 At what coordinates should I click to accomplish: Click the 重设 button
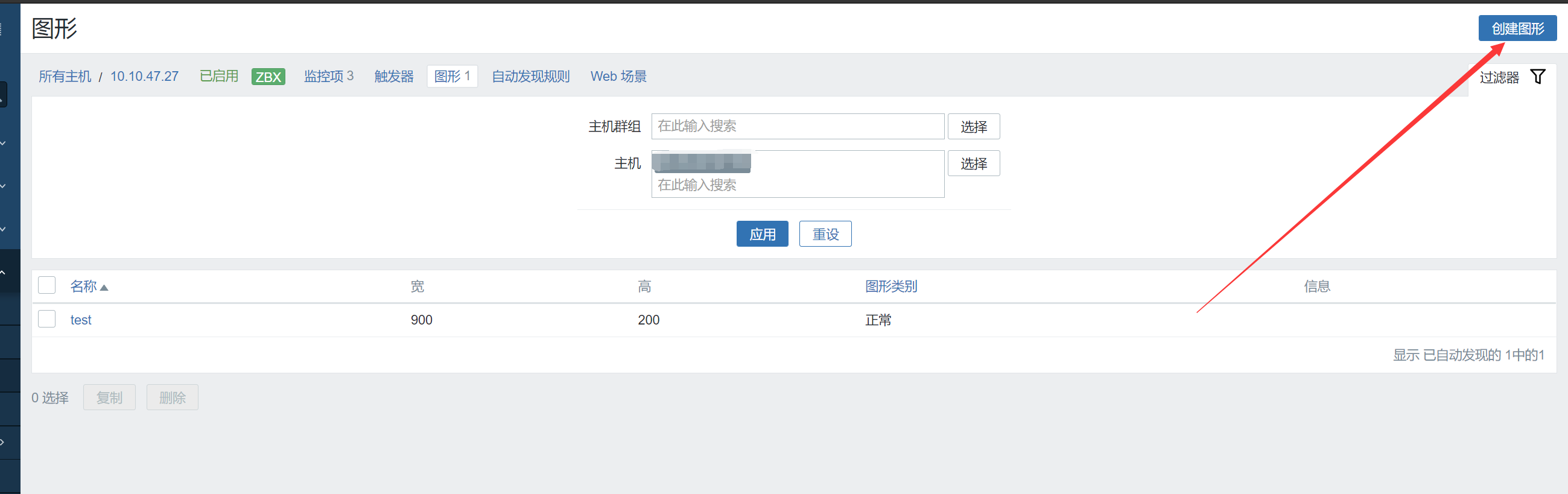(825, 234)
